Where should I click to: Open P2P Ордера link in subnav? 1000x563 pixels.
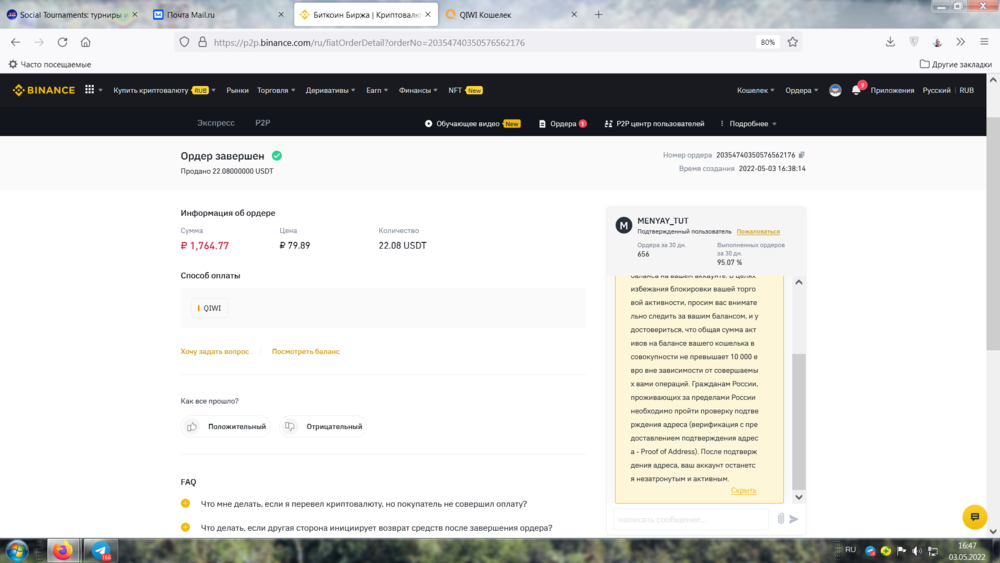[x=562, y=124]
